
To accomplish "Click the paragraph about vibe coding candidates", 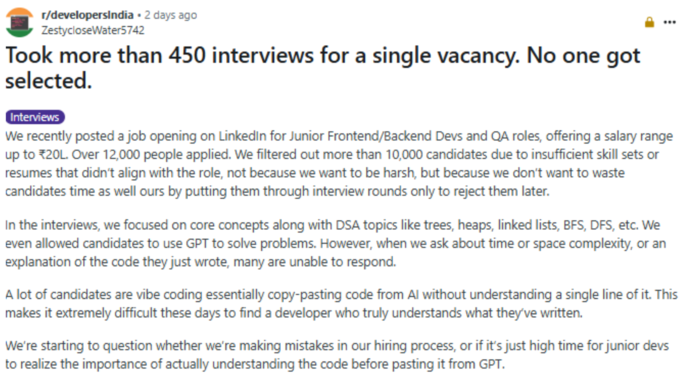I will [341, 304].
